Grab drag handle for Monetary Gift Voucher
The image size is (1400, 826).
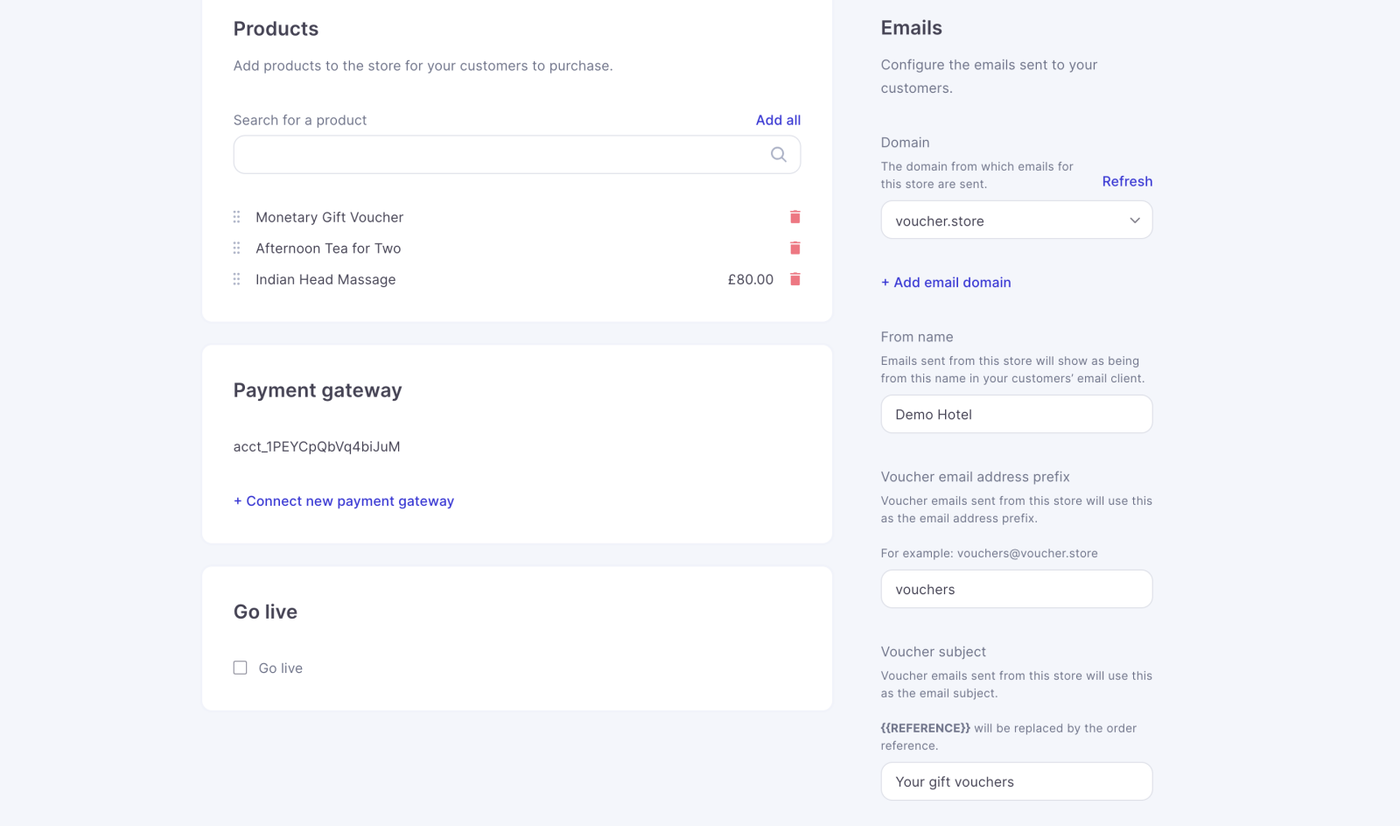(237, 217)
